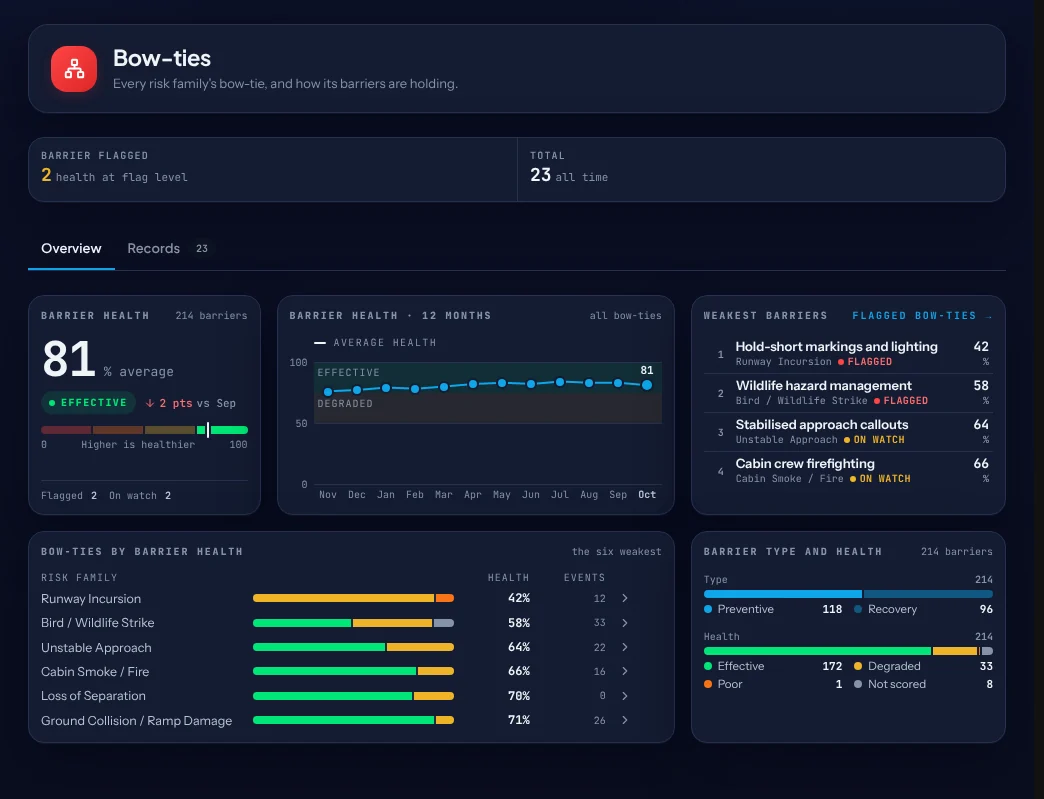Click the barrier health gauge bar

[x=144, y=430]
